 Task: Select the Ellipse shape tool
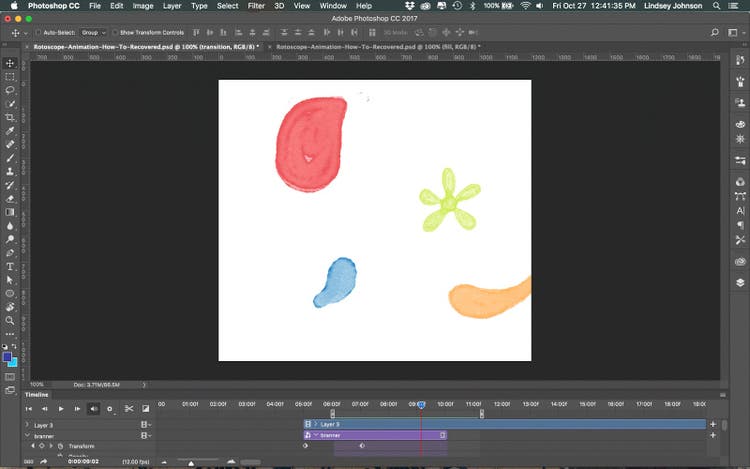click(10, 293)
